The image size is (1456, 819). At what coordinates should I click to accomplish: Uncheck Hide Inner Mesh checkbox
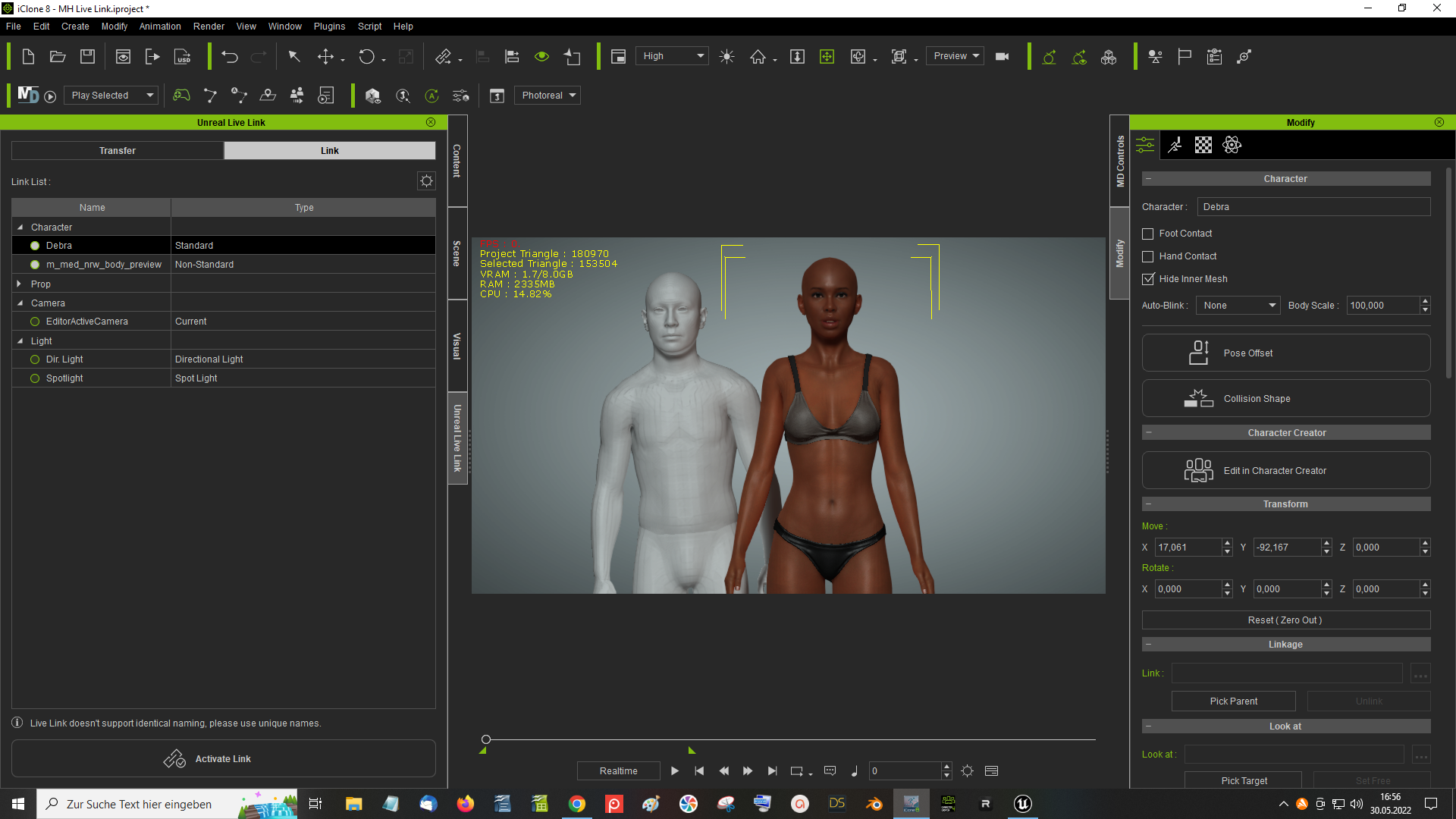(x=1148, y=279)
